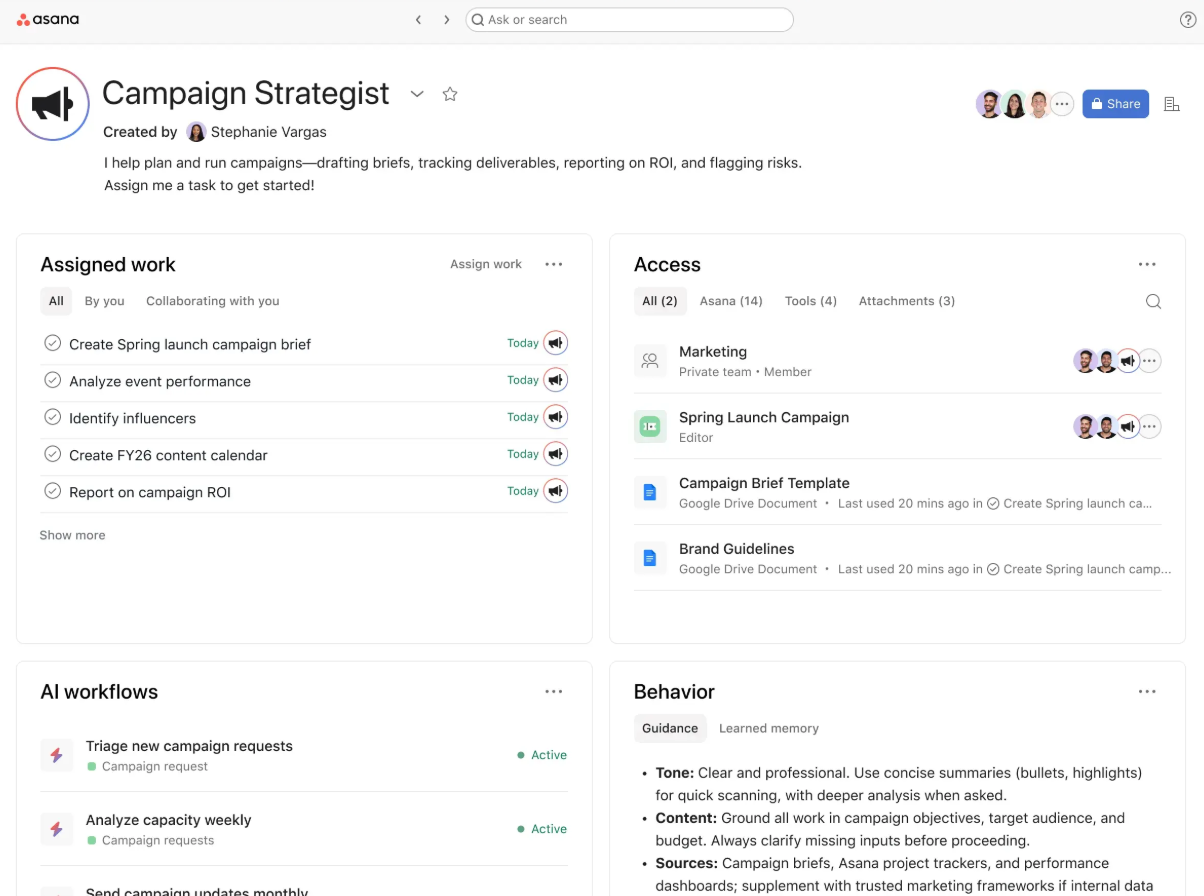Open the Assigned work overflow menu
1204x896 pixels.
tap(554, 264)
